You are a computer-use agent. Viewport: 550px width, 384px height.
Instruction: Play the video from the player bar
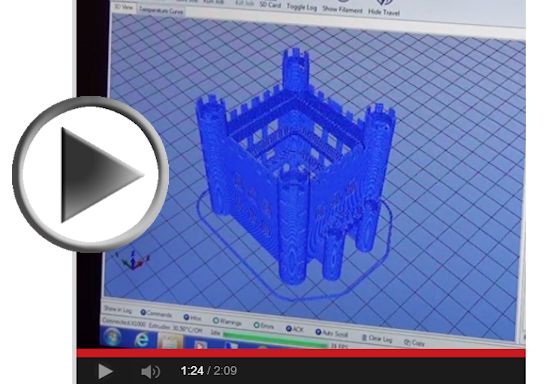(x=105, y=371)
